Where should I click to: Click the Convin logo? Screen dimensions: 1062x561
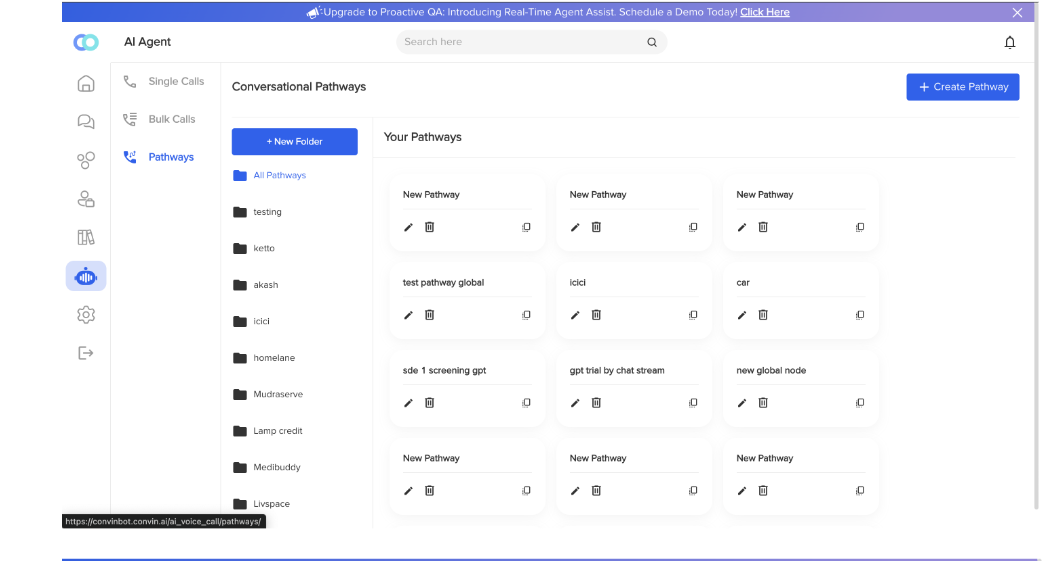pyautogui.click(x=86, y=42)
